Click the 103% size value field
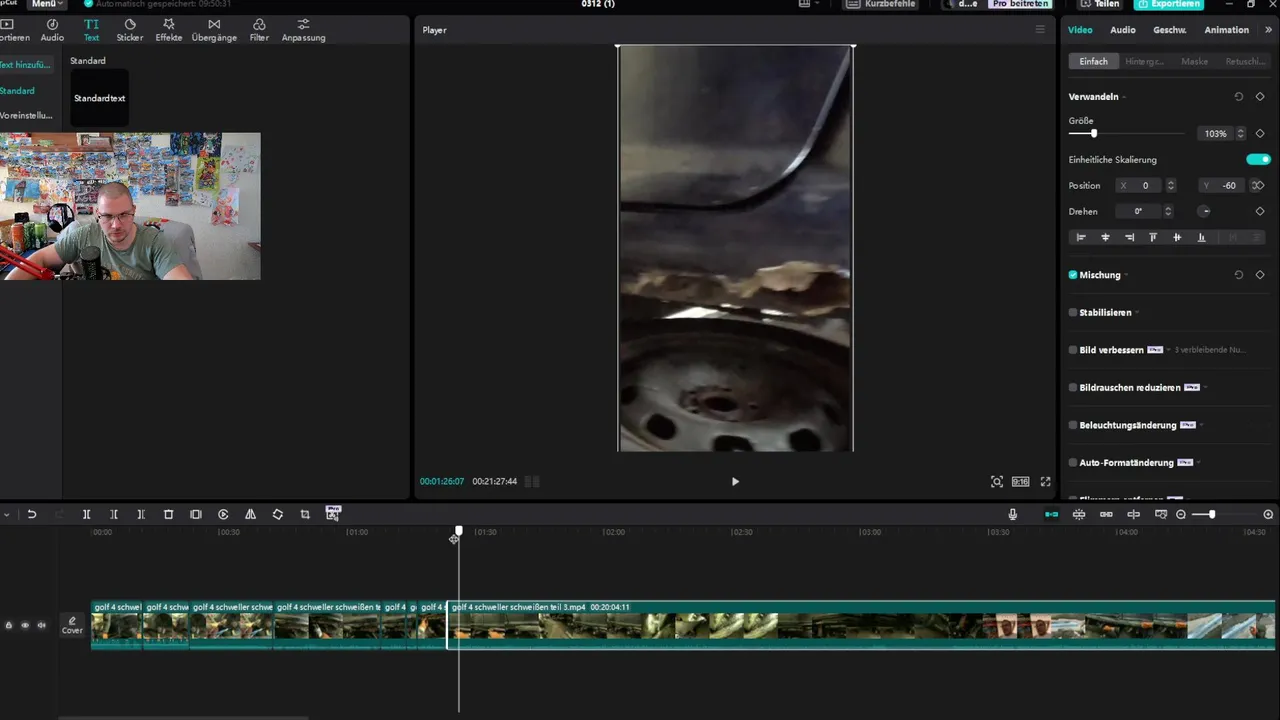1280x720 pixels. pos(1215,133)
